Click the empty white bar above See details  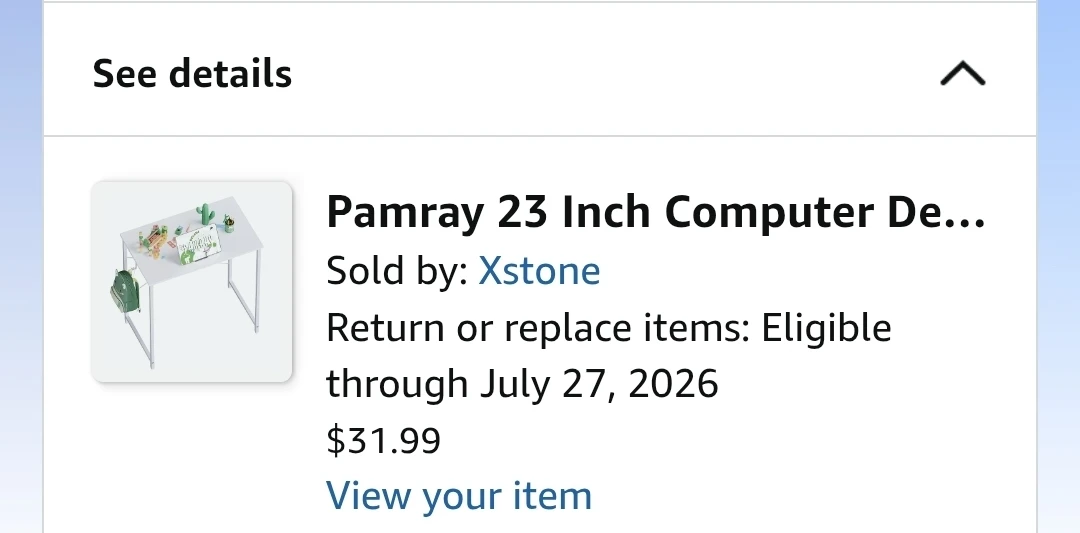pyautogui.click(x=540, y=1)
